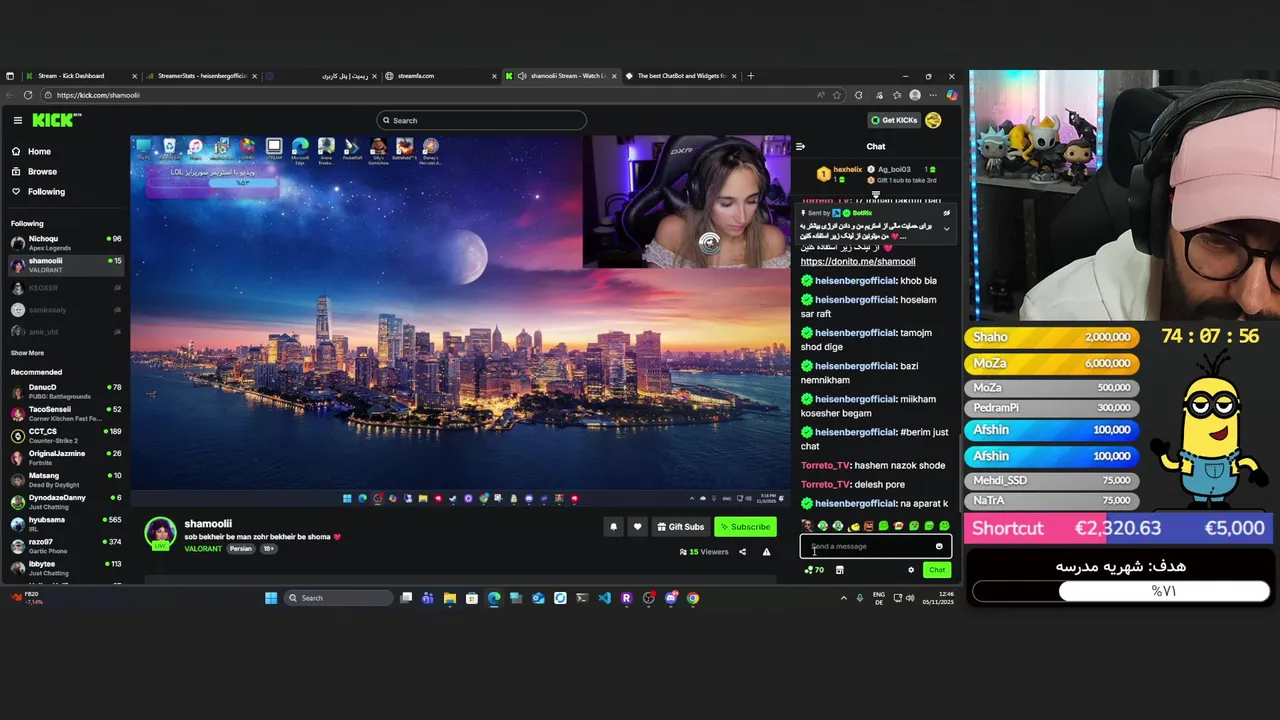
Task: Open the chat settings gear
Action: click(910, 570)
